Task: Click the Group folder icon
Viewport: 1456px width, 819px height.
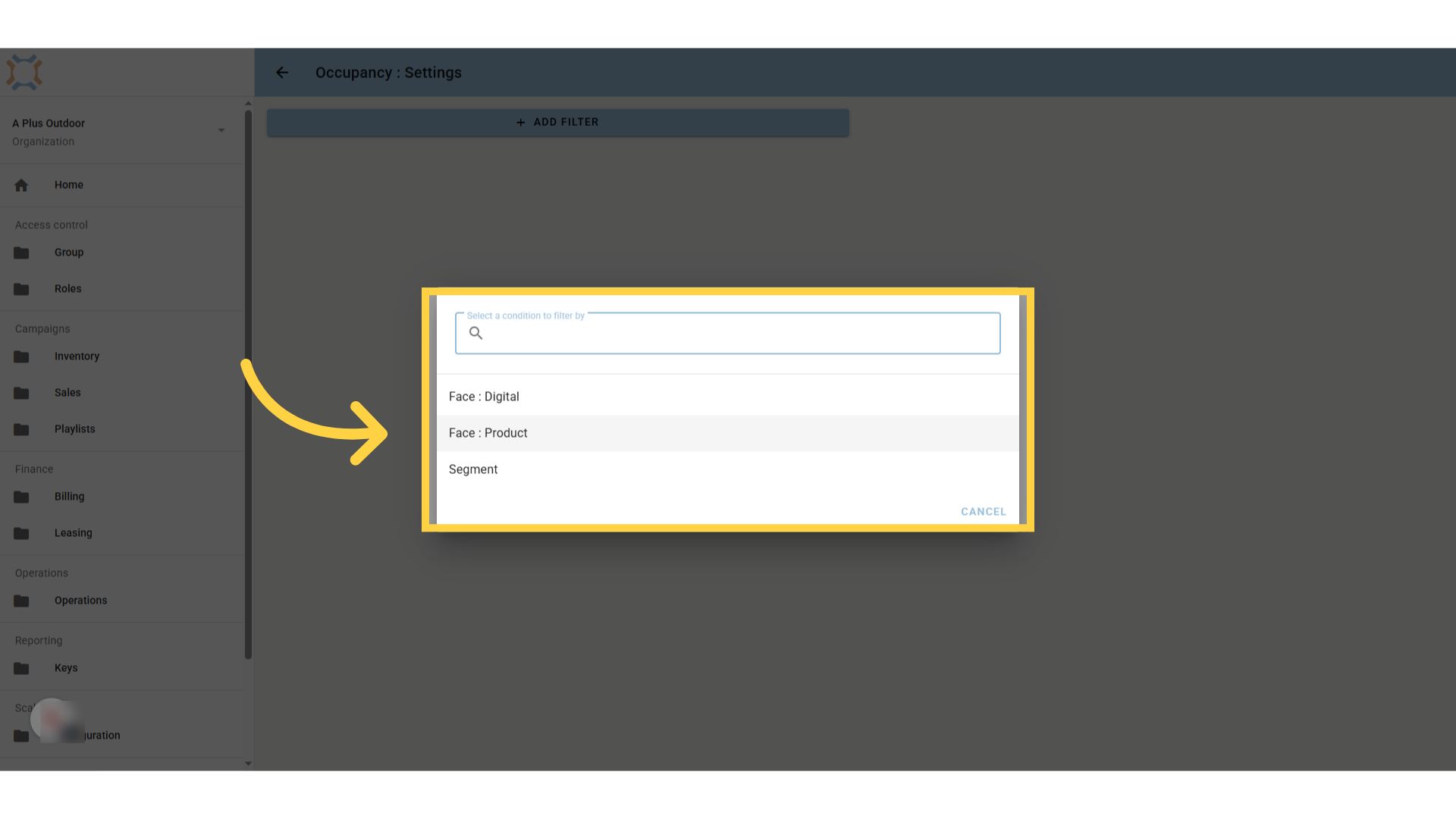Action: (21, 253)
